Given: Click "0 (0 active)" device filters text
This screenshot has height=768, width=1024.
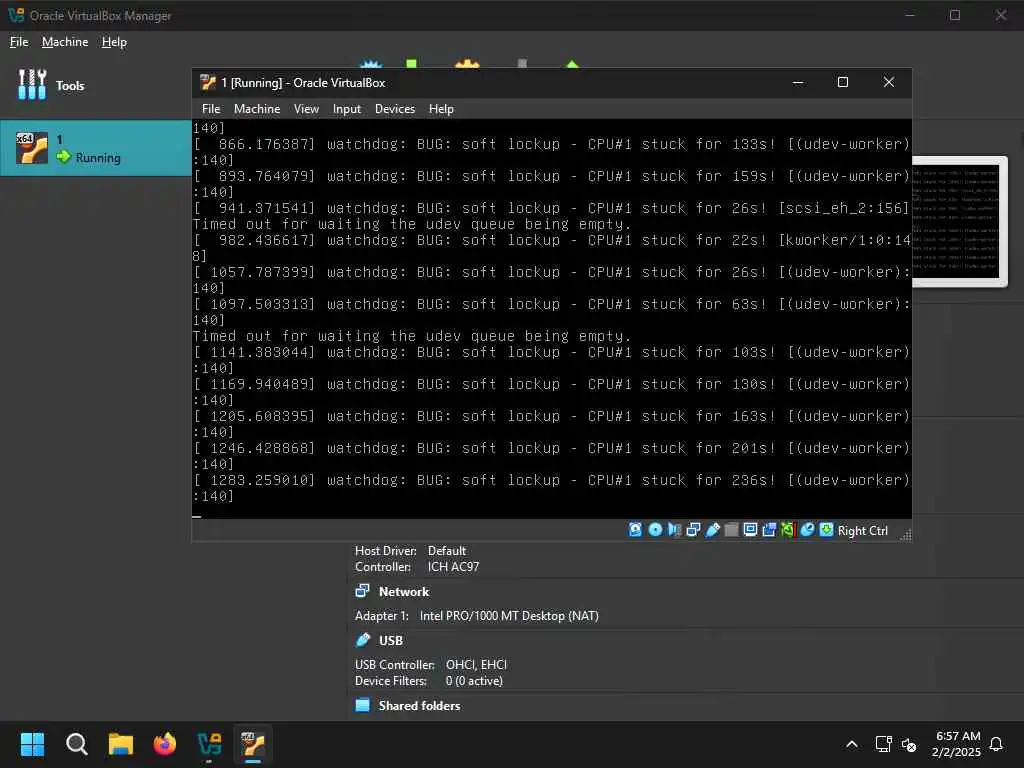Looking at the screenshot, I should coord(474,681).
